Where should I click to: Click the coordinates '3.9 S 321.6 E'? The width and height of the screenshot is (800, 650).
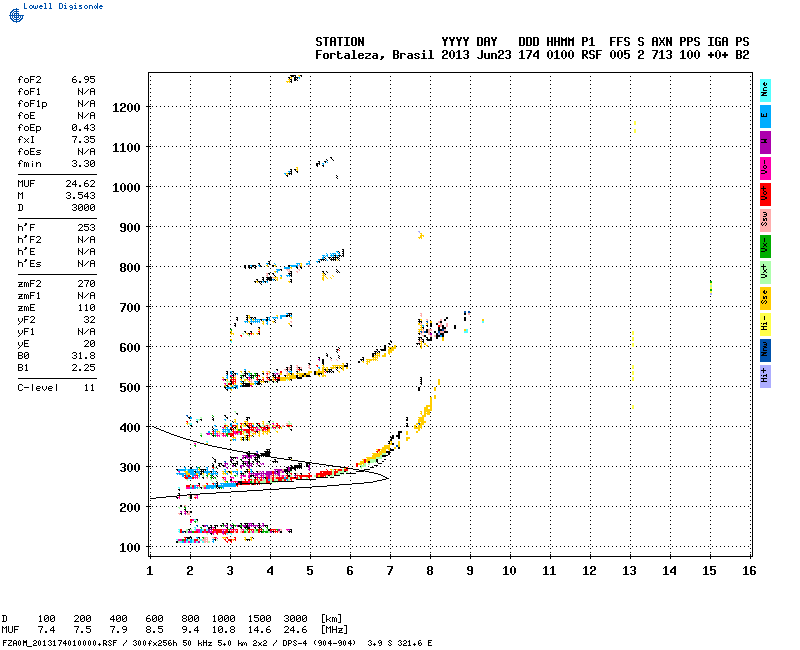pyautogui.click(x=399, y=643)
